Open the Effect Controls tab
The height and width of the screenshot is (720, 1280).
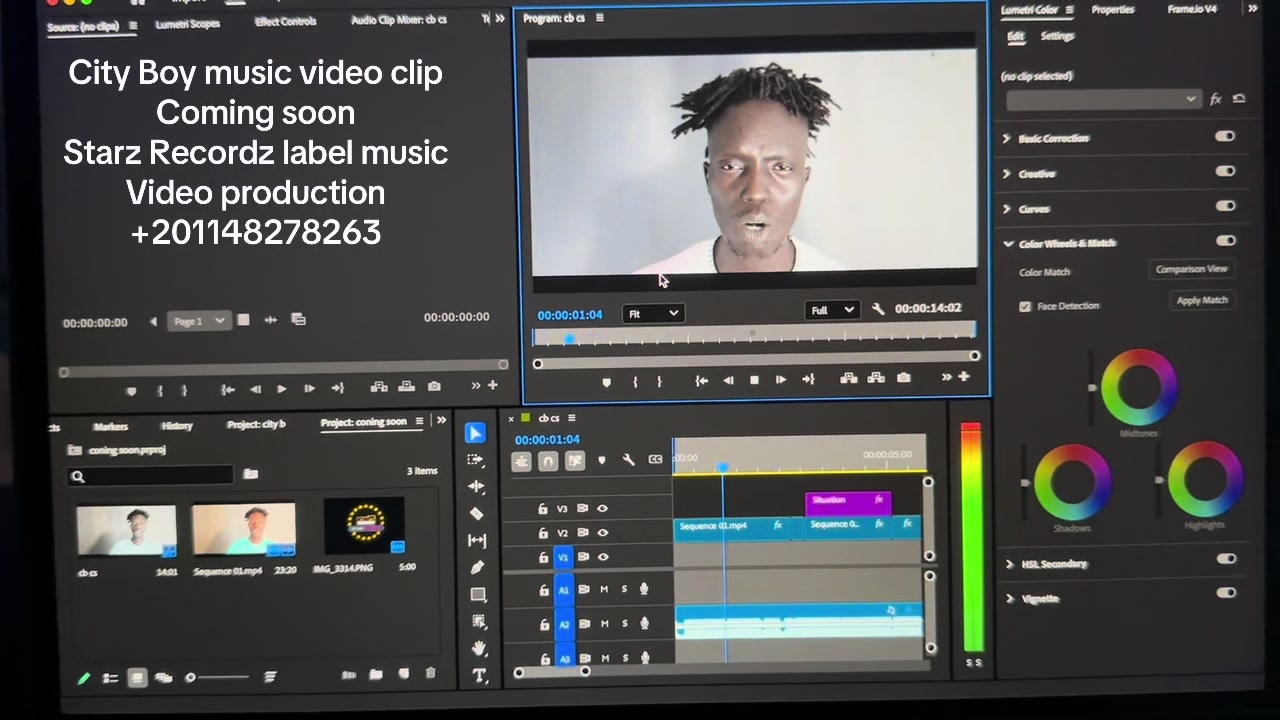[285, 21]
